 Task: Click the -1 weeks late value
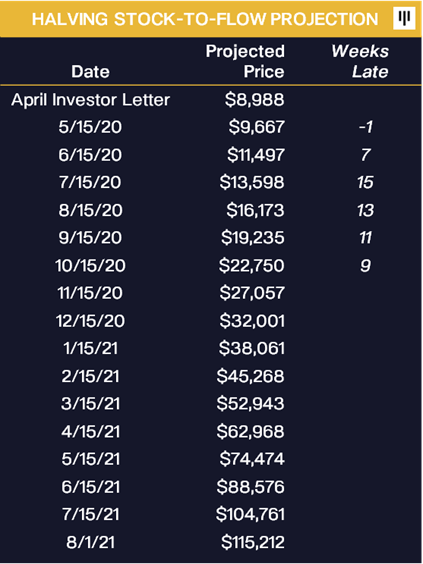365,127
